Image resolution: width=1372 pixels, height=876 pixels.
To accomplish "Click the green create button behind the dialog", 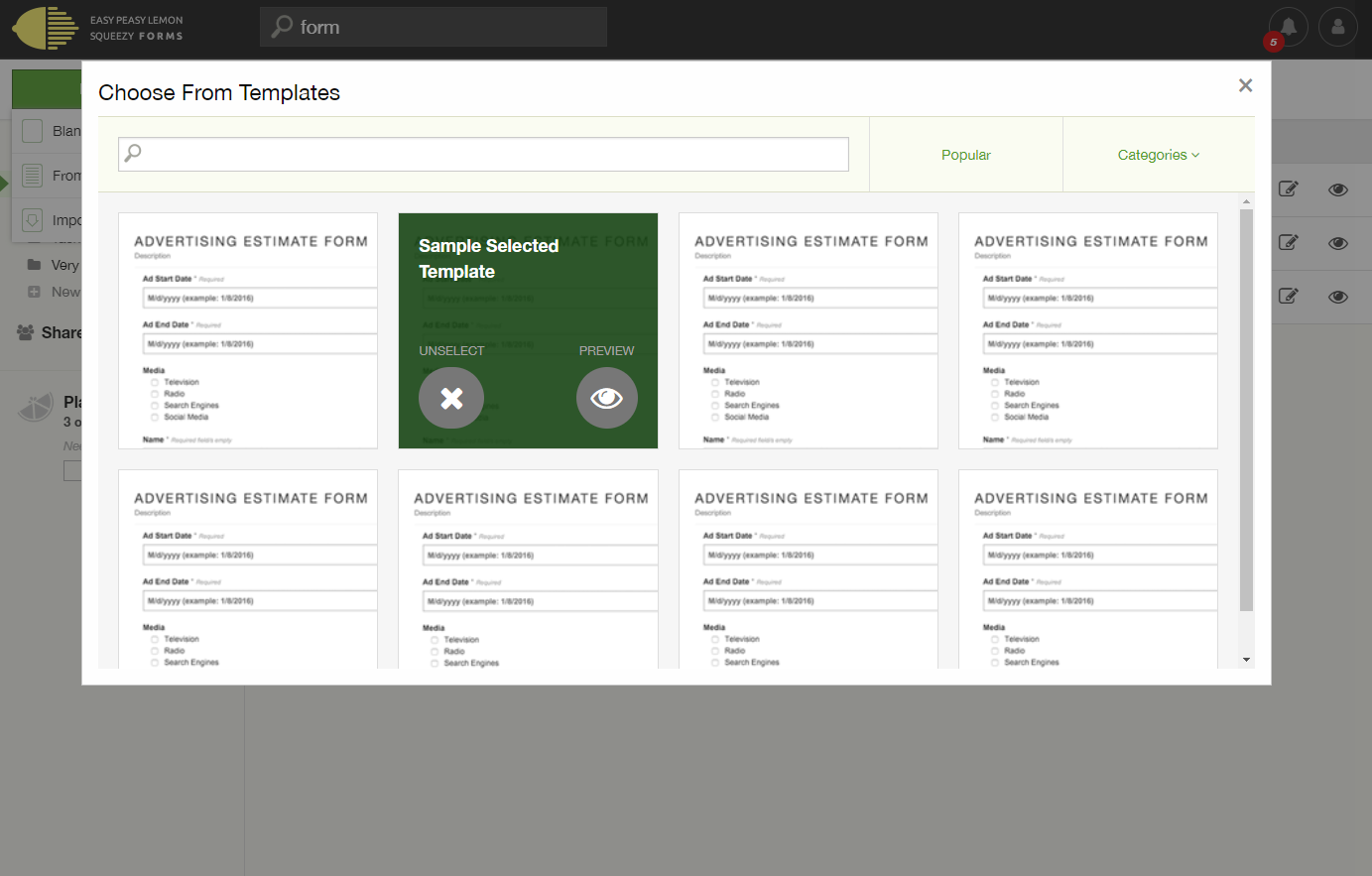I will (47, 88).
